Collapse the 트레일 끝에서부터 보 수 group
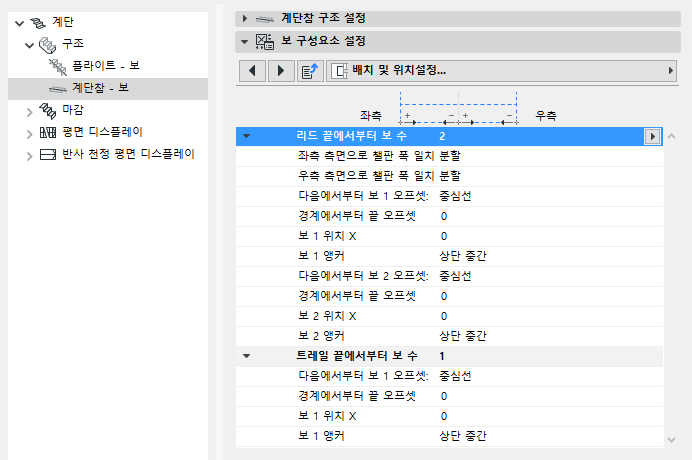The image size is (692, 460). (x=246, y=356)
